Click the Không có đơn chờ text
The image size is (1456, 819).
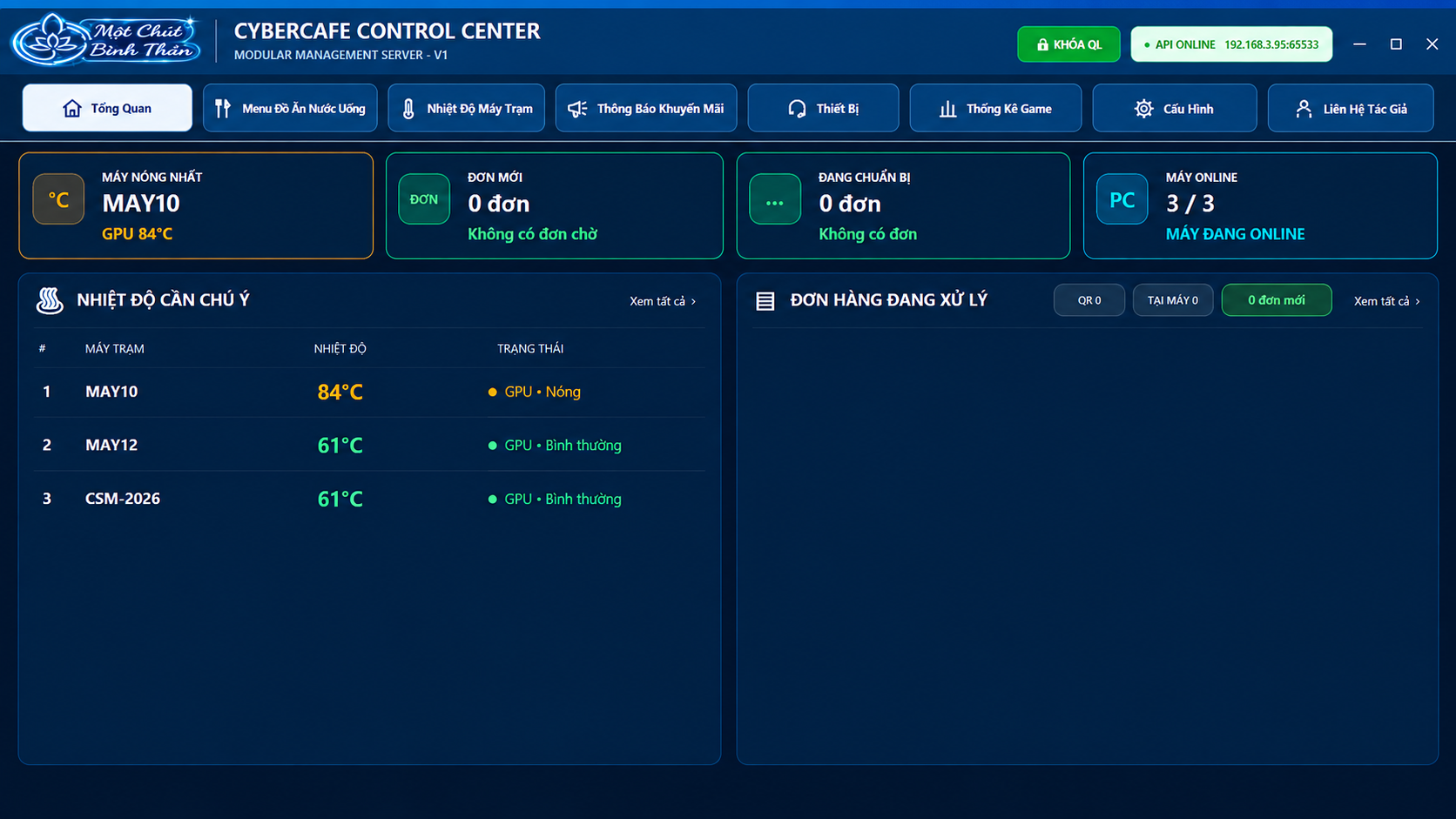tap(532, 234)
